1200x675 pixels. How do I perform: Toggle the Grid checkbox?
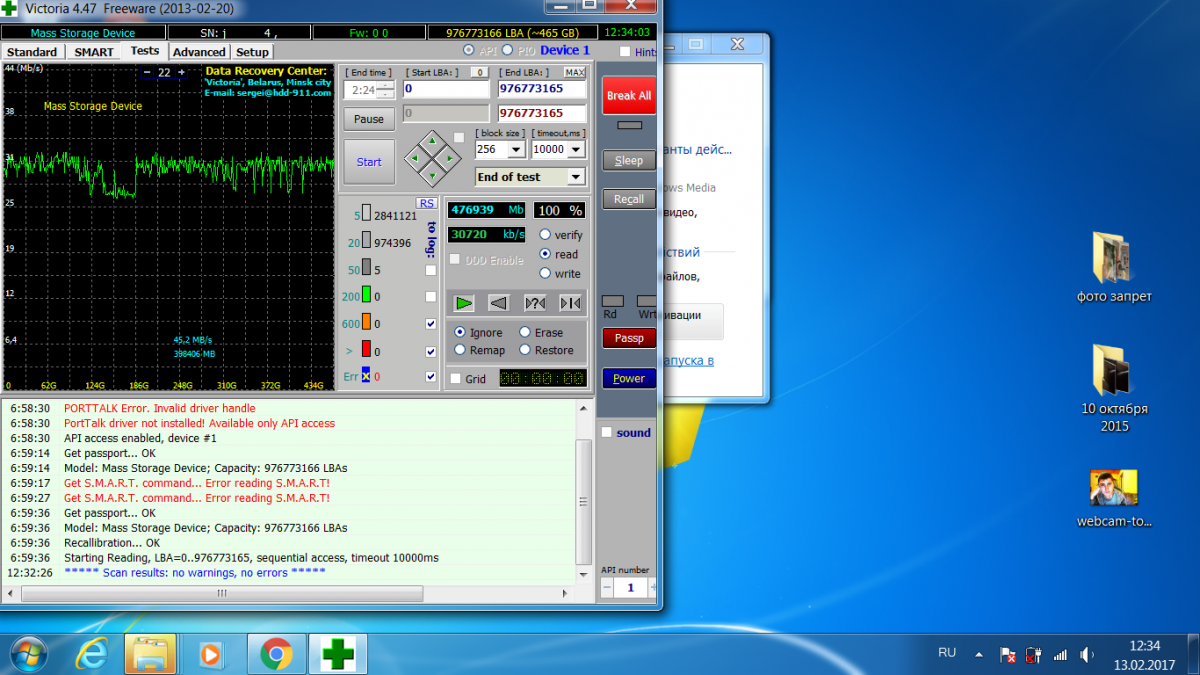pyautogui.click(x=456, y=379)
